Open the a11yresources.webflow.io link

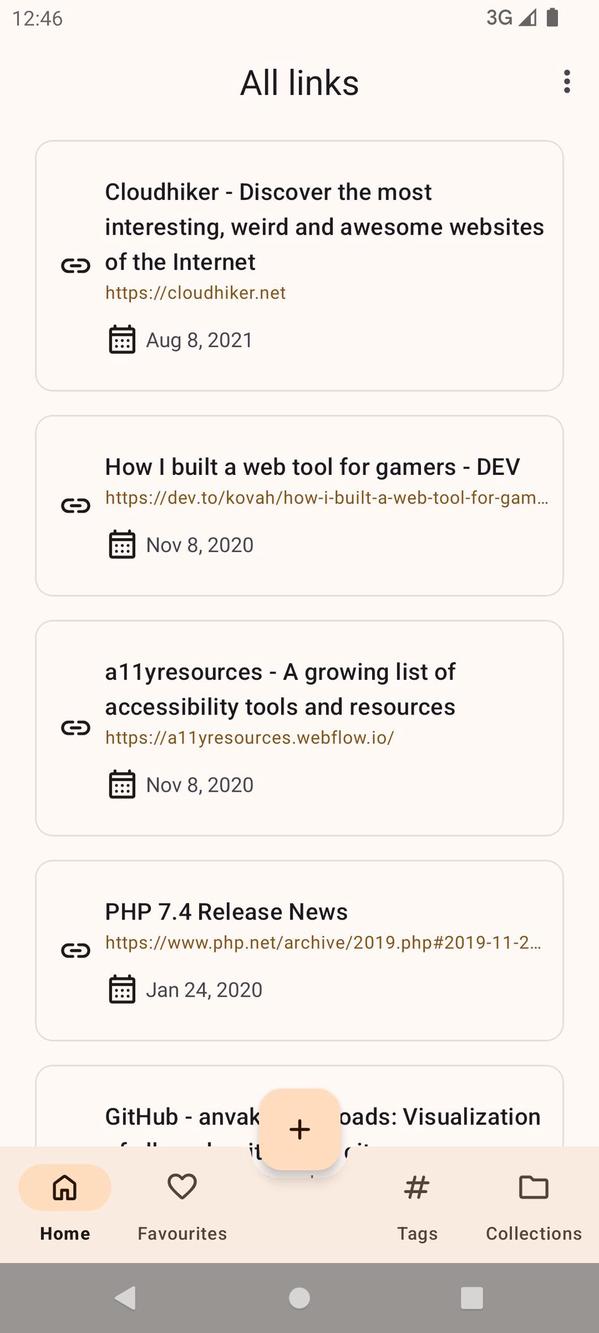tap(250, 737)
